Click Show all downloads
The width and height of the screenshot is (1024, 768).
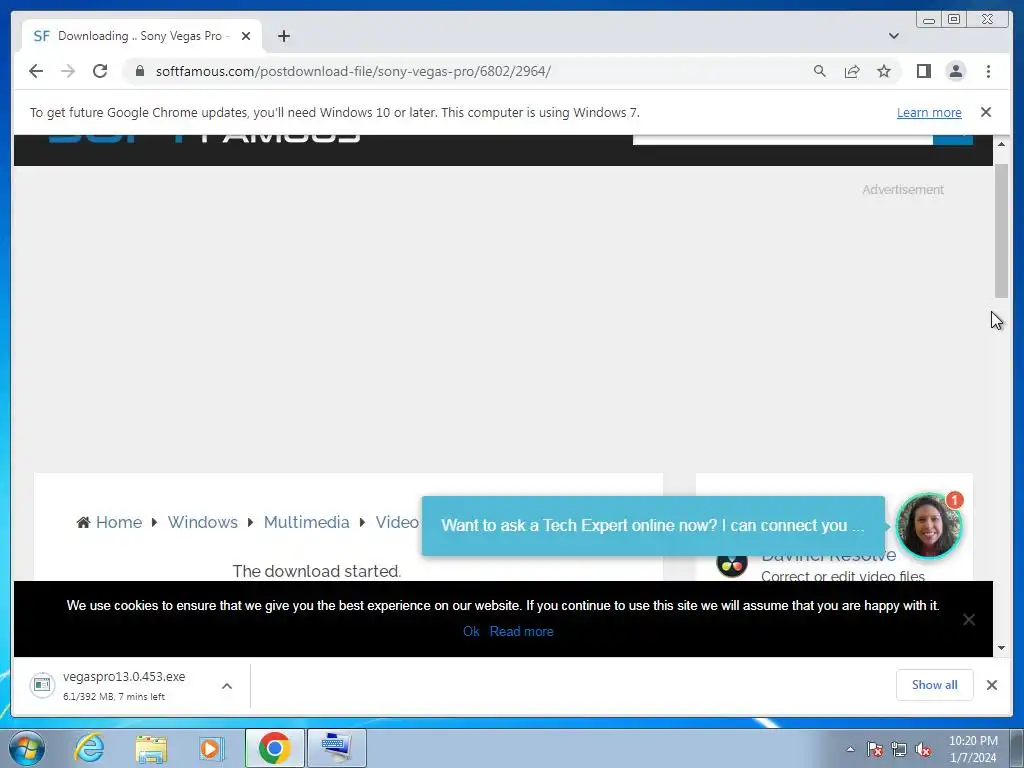click(x=935, y=685)
